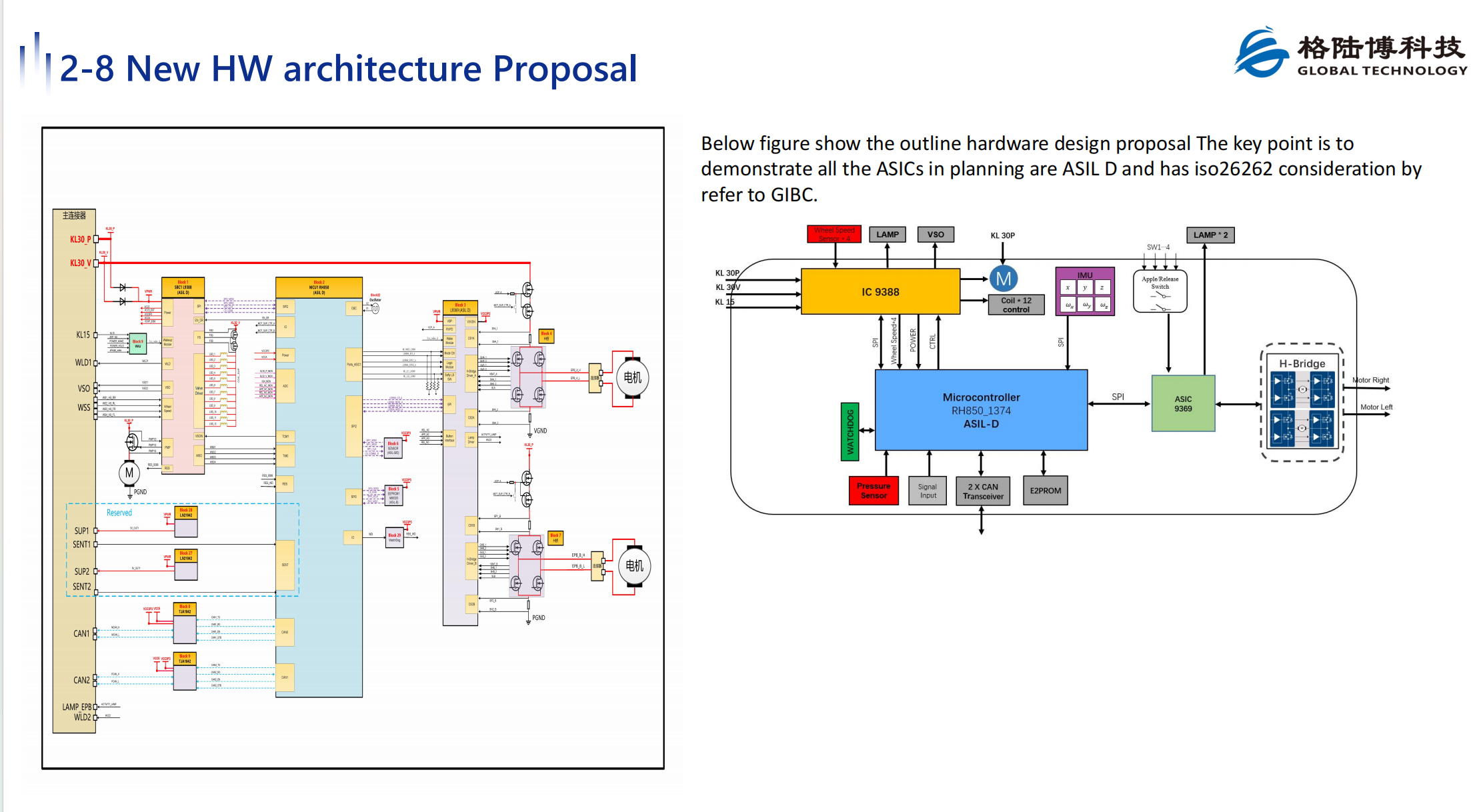Select the blue Microcontroller RH850_1374 block

[981, 410]
